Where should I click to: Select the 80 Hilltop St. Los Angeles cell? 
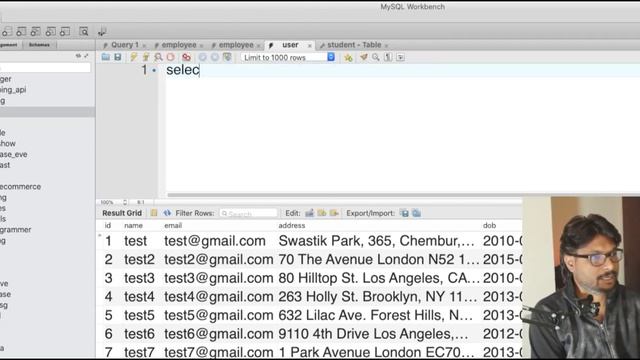coord(379,278)
